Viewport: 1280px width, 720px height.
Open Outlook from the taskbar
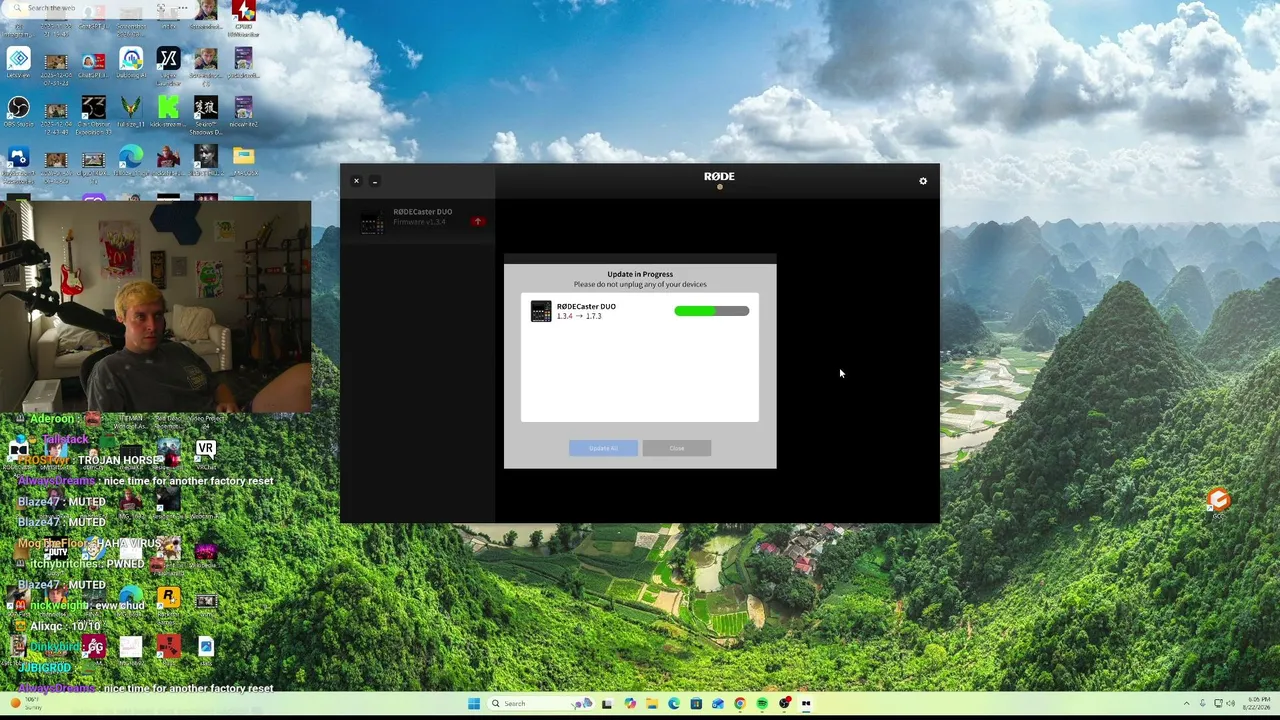tap(718, 703)
